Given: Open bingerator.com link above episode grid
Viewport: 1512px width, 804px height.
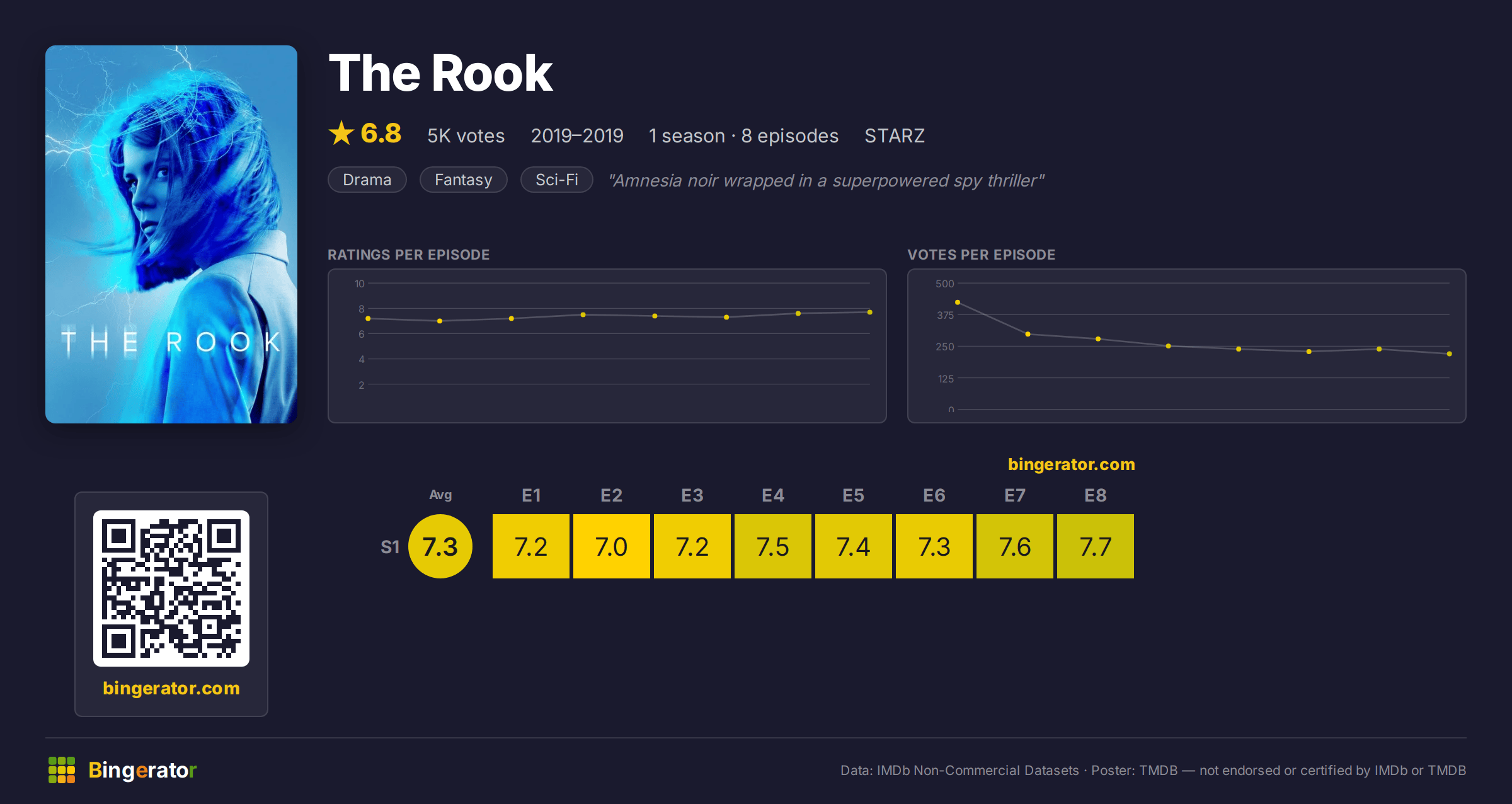Looking at the screenshot, I should pyautogui.click(x=1072, y=464).
